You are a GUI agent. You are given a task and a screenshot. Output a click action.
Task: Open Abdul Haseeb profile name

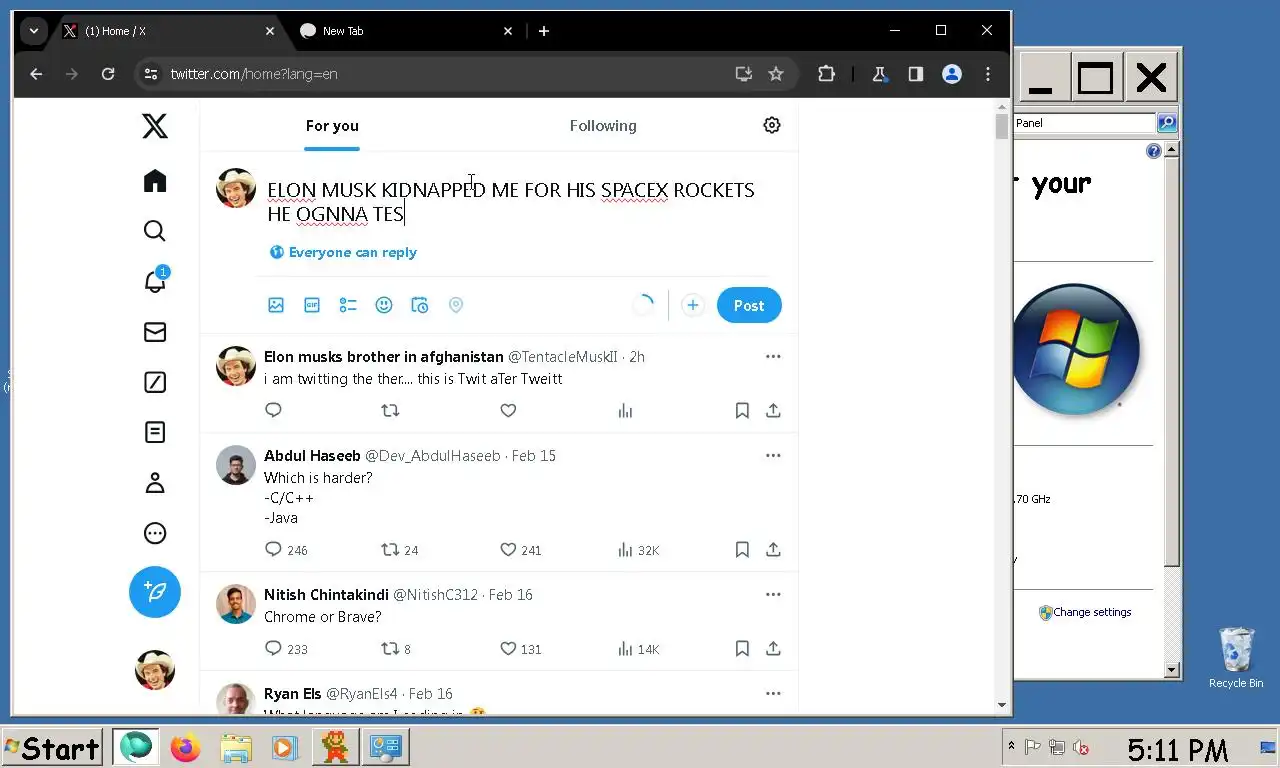(312, 455)
